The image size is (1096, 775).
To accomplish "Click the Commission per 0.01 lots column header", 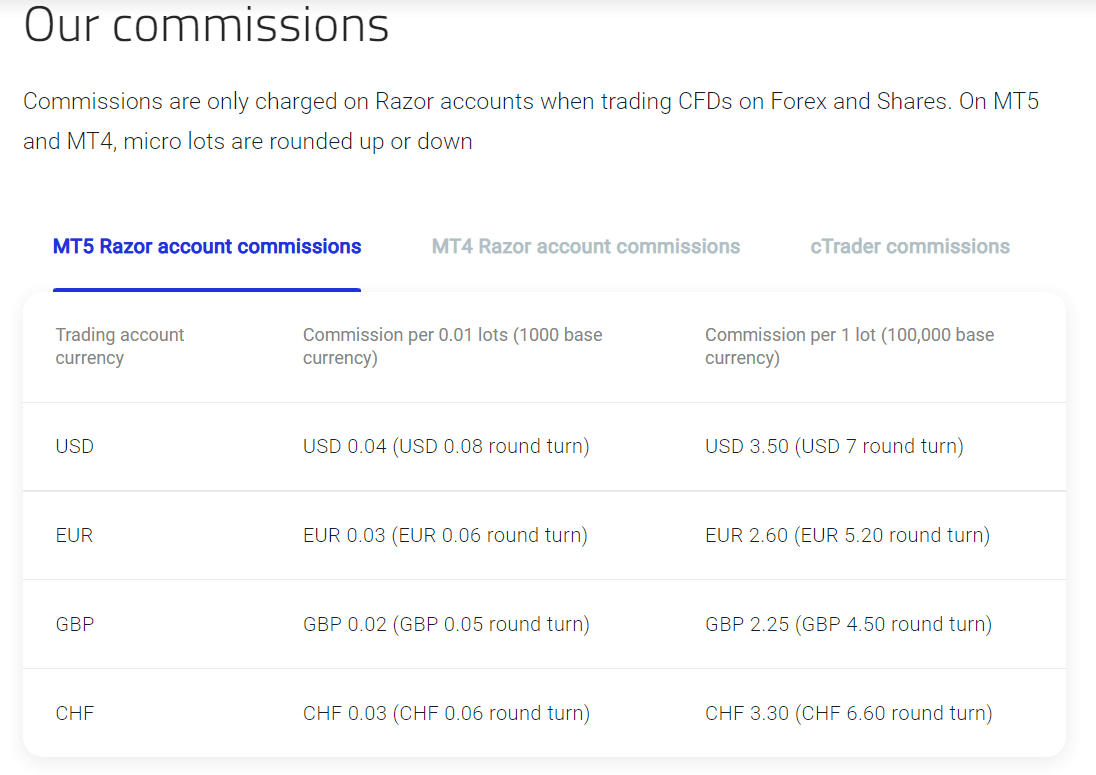I will click(x=452, y=346).
